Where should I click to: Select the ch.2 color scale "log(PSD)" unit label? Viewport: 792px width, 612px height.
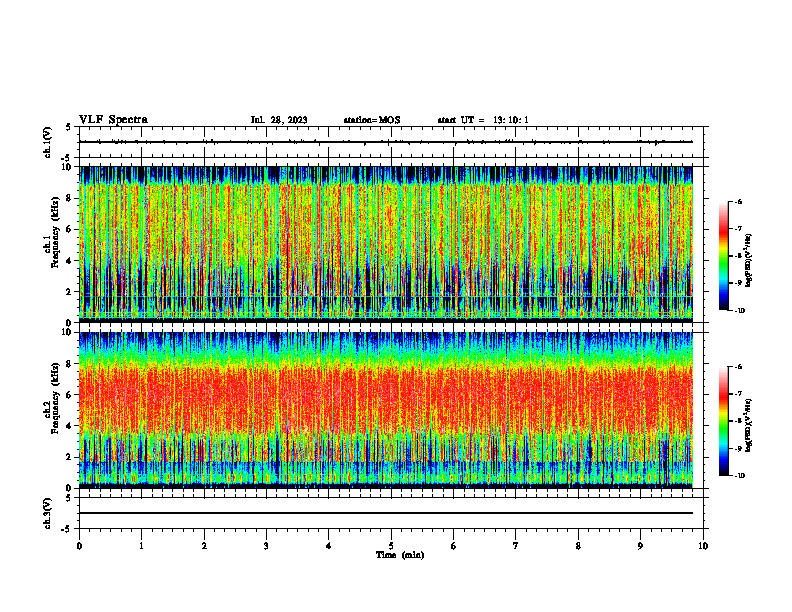click(x=749, y=426)
